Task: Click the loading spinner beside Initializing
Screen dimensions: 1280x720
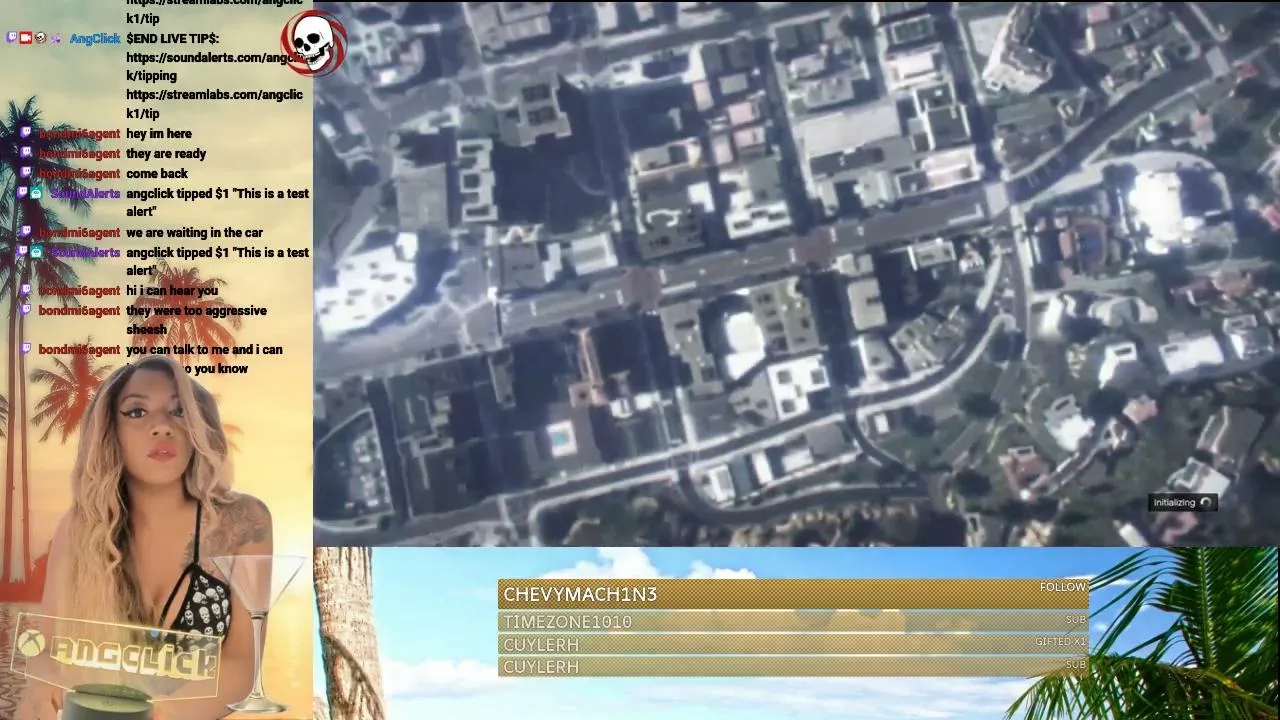Action: [1205, 503]
